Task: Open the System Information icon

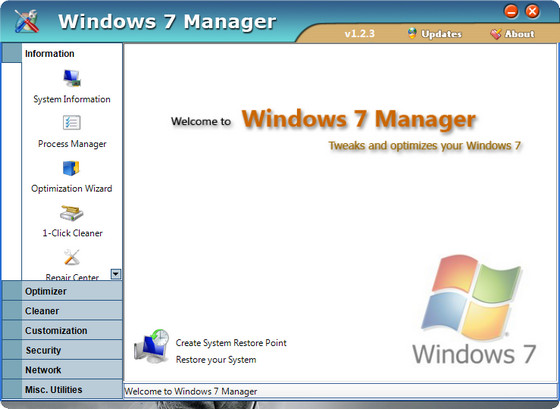Action: coord(72,78)
